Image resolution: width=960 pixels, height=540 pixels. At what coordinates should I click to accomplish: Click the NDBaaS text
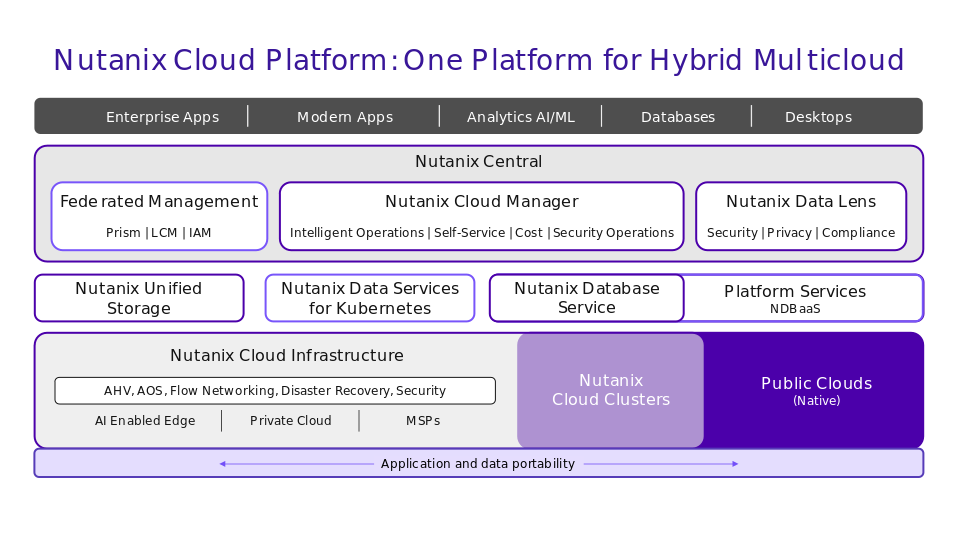(795, 309)
